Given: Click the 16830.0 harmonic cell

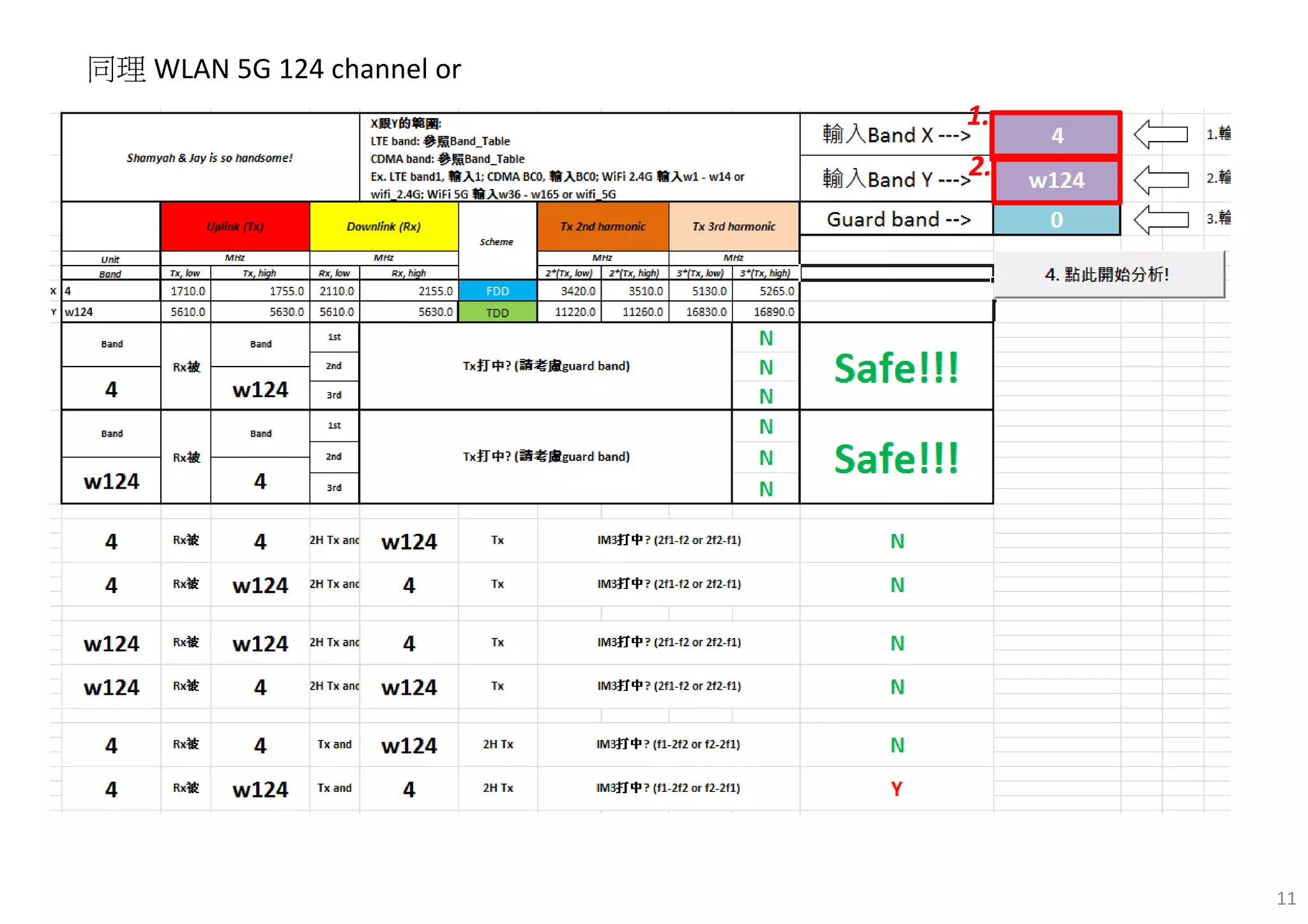Looking at the screenshot, I should pos(701,312).
